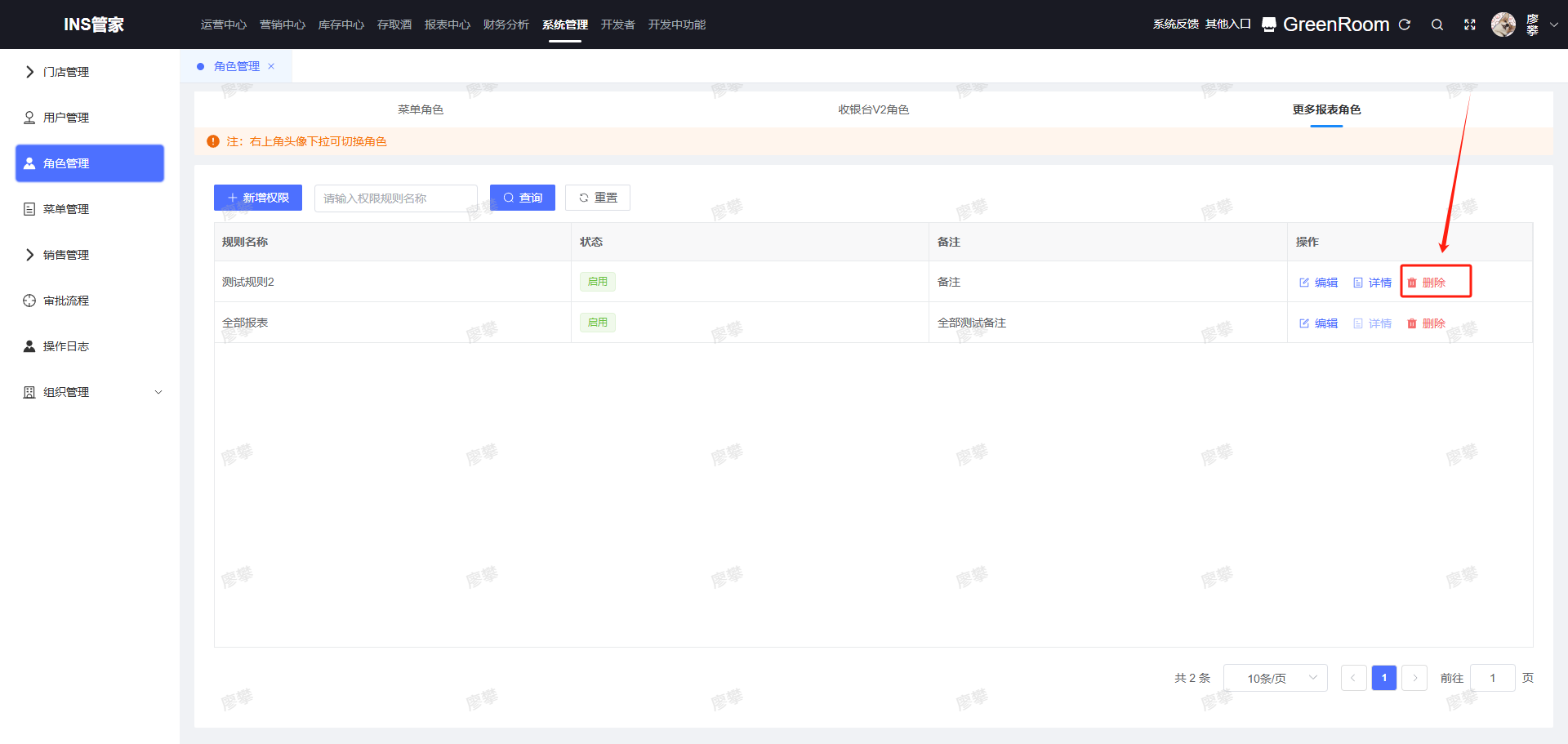1568x744 pixels.
Task: Open the 报表中心 top menu
Action: point(448,25)
